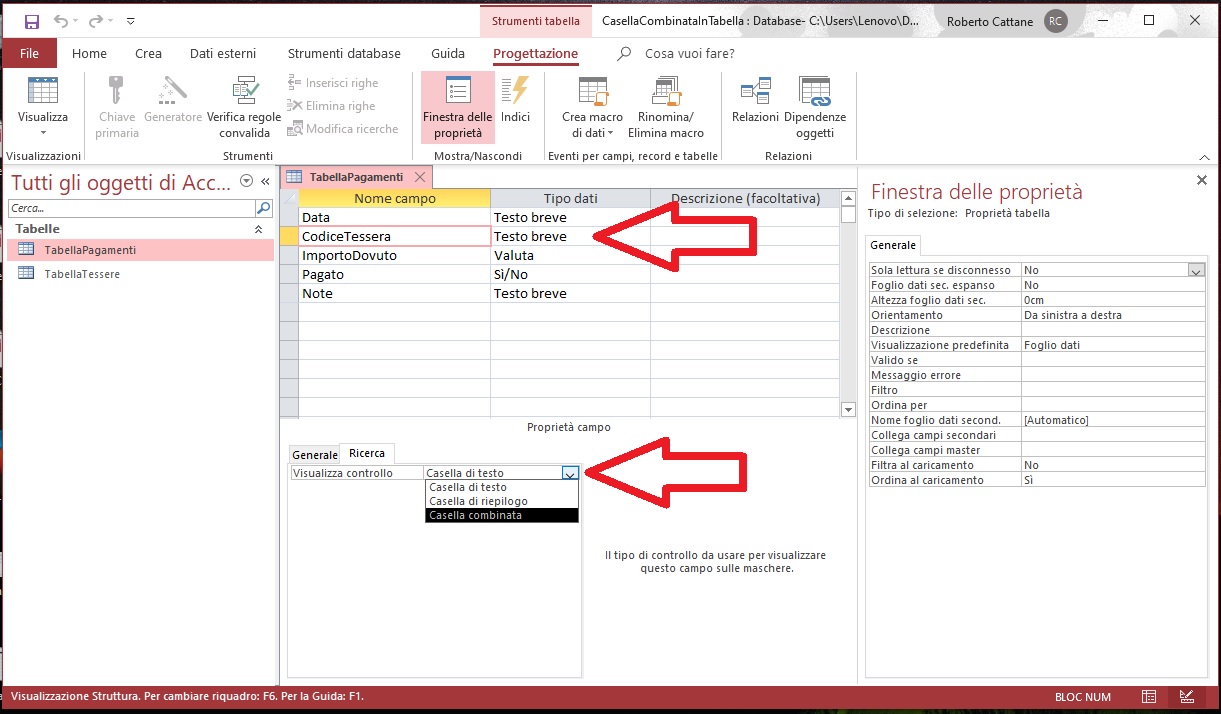Open Sola lettura se disconnesso dropdown
The image size is (1221, 714).
1195,270
